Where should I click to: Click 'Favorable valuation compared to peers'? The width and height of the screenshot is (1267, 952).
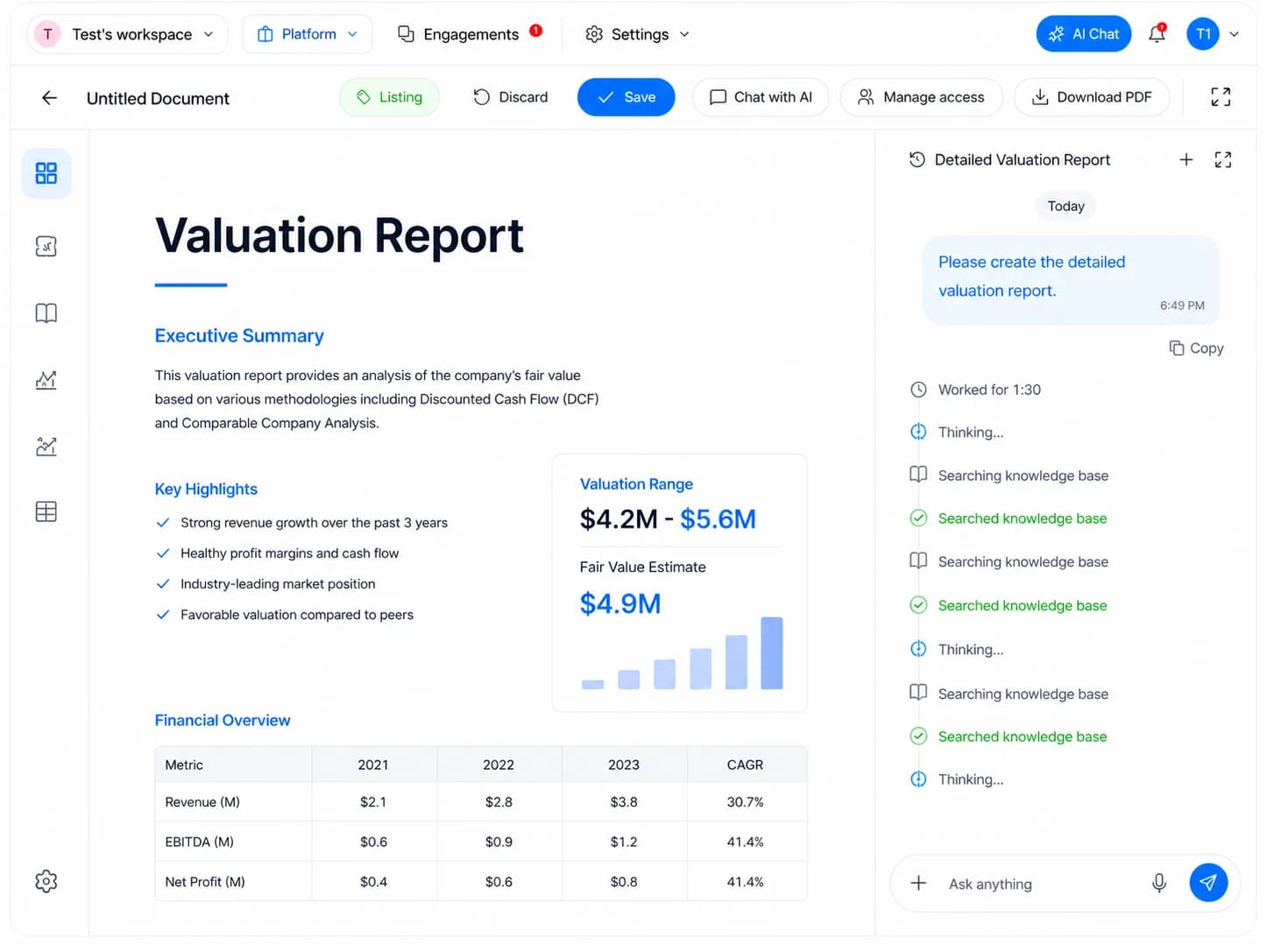[x=297, y=615]
